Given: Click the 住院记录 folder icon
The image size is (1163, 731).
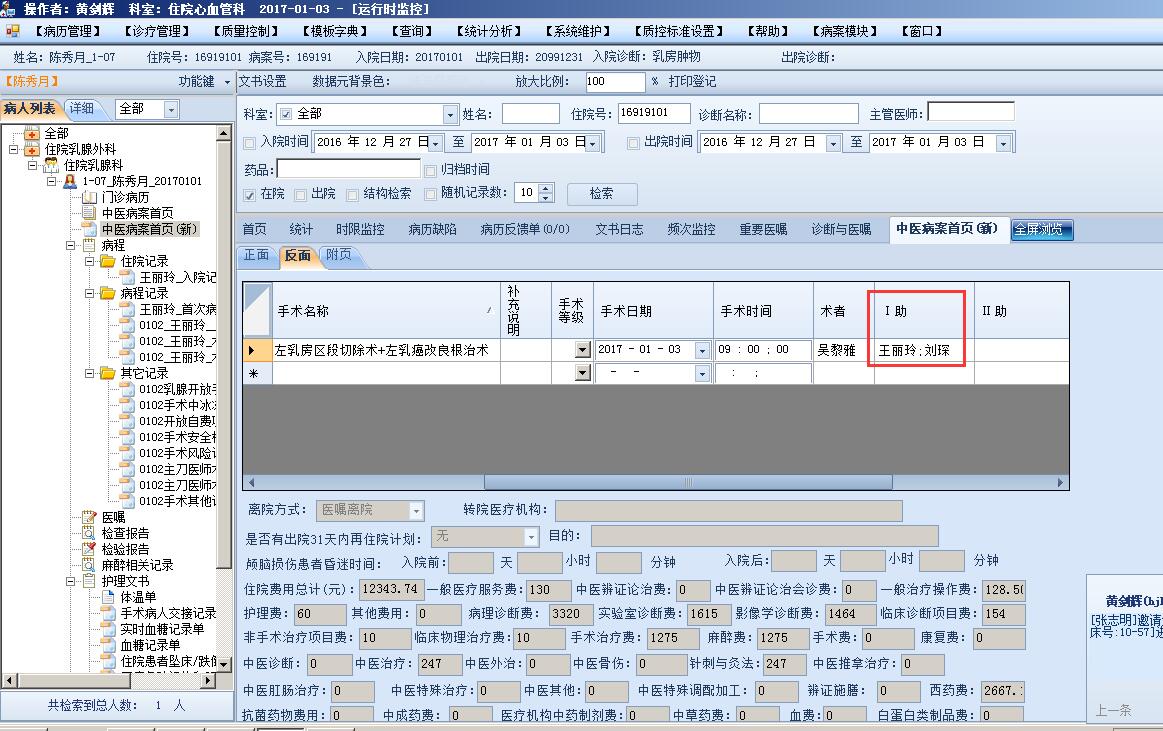Looking at the screenshot, I should (108, 261).
